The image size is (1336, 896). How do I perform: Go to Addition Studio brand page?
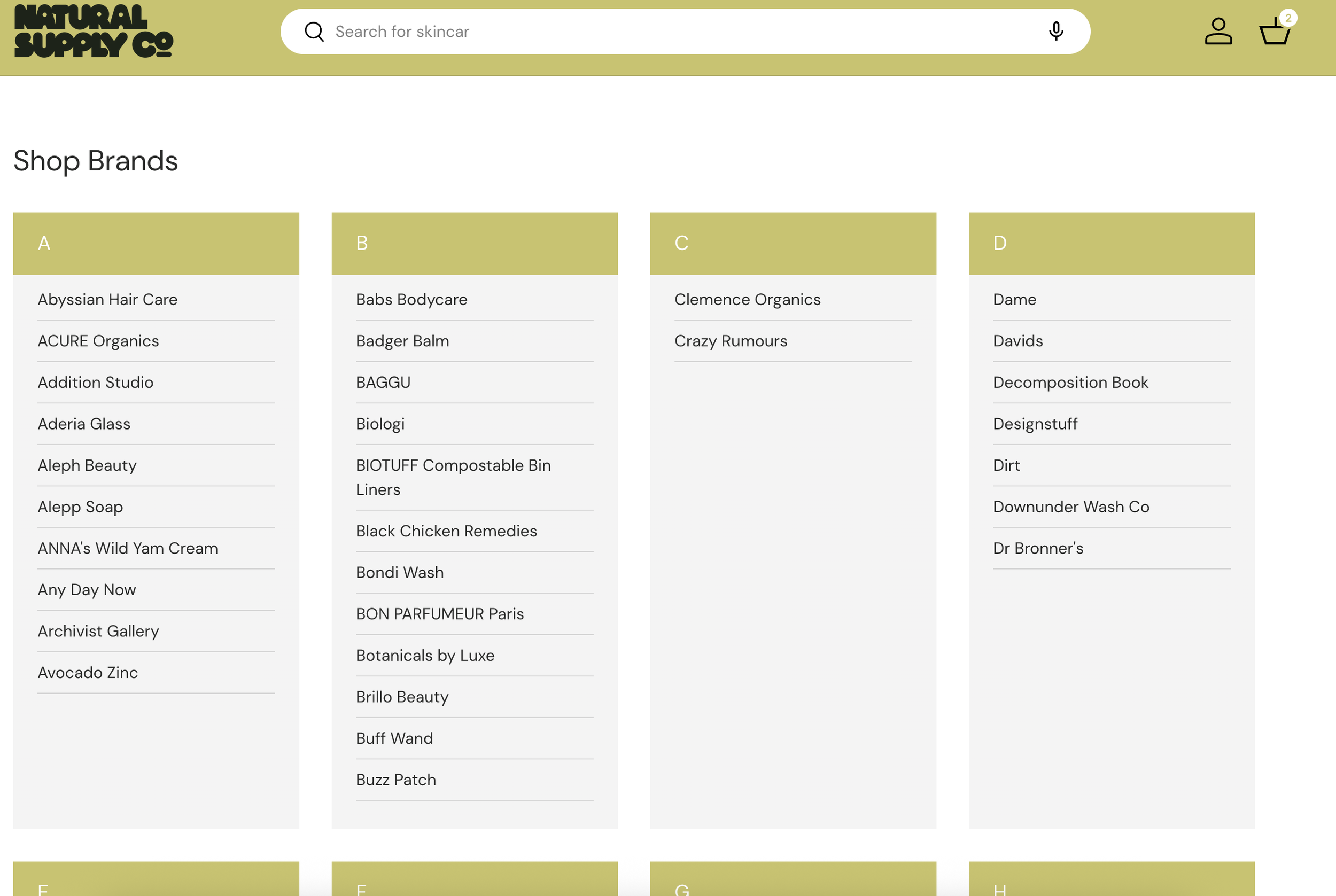pyautogui.click(x=96, y=383)
